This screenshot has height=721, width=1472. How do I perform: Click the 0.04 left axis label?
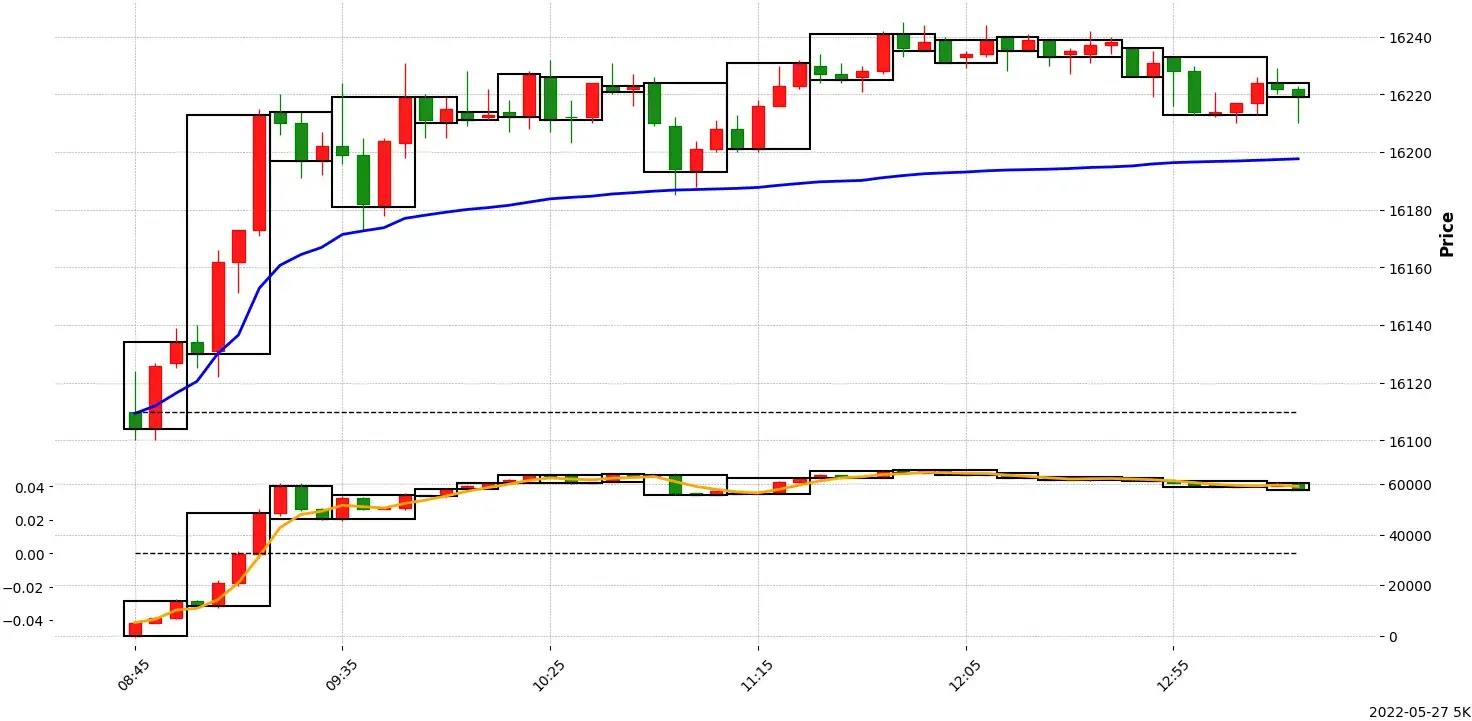[30, 488]
